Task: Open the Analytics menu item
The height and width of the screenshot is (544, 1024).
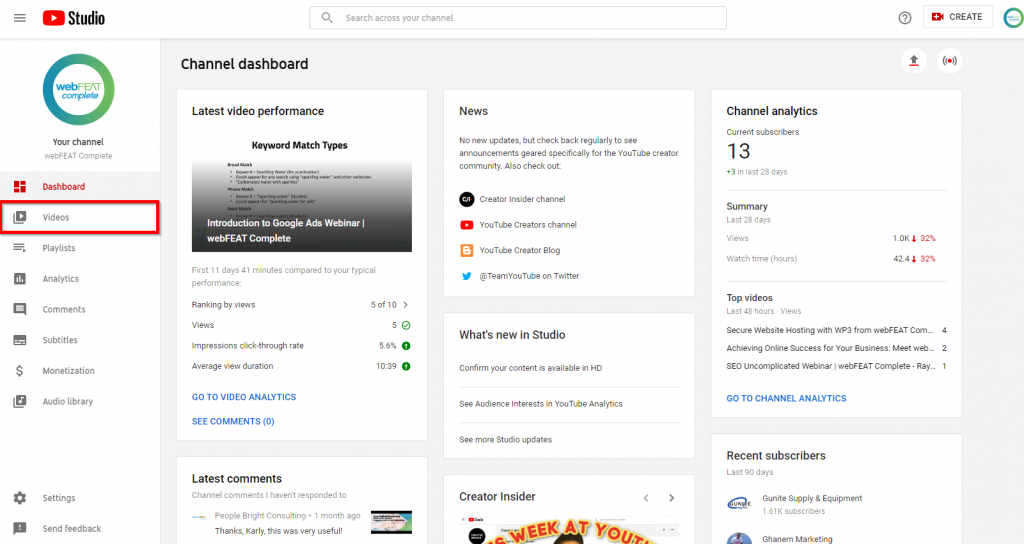Action: (x=80, y=279)
